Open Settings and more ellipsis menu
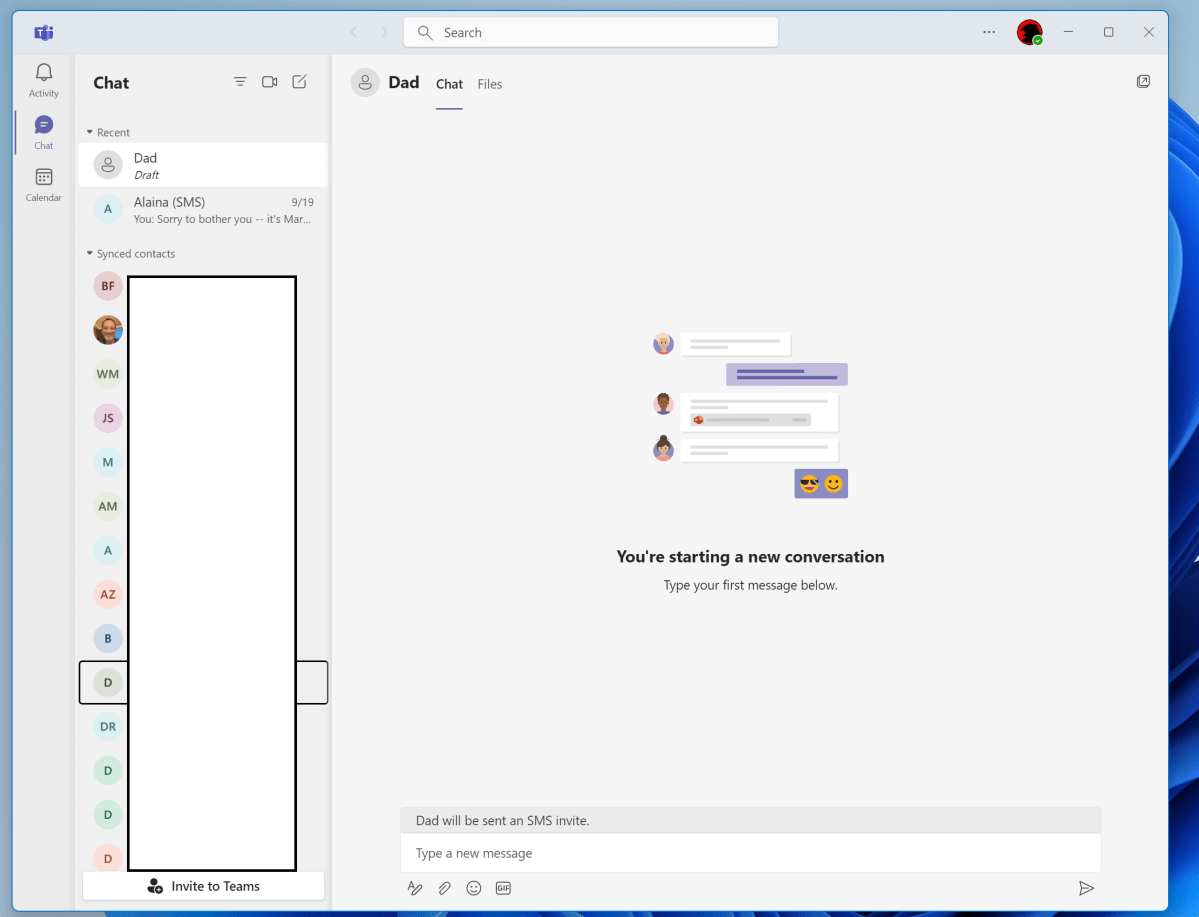1199x917 pixels. tap(989, 32)
